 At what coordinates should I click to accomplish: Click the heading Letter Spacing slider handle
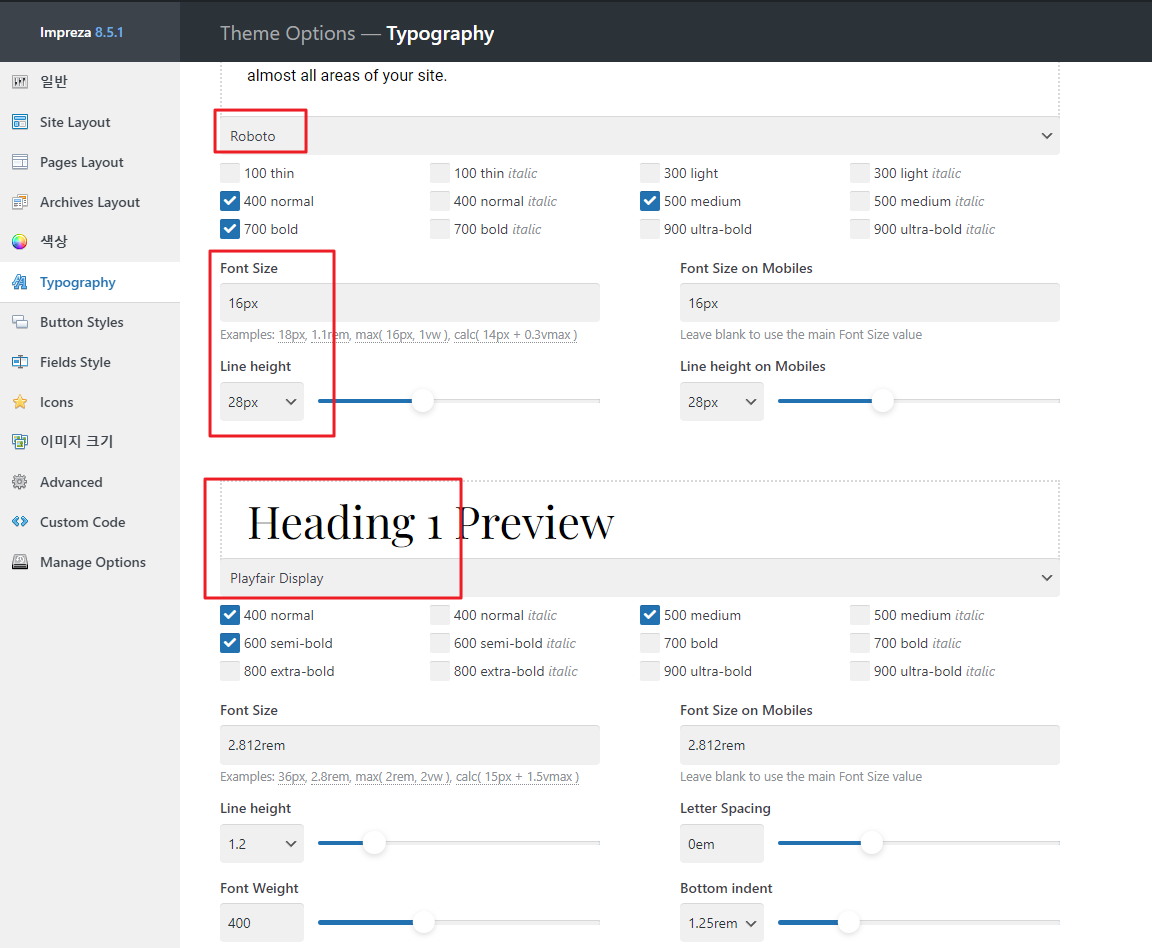871,842
